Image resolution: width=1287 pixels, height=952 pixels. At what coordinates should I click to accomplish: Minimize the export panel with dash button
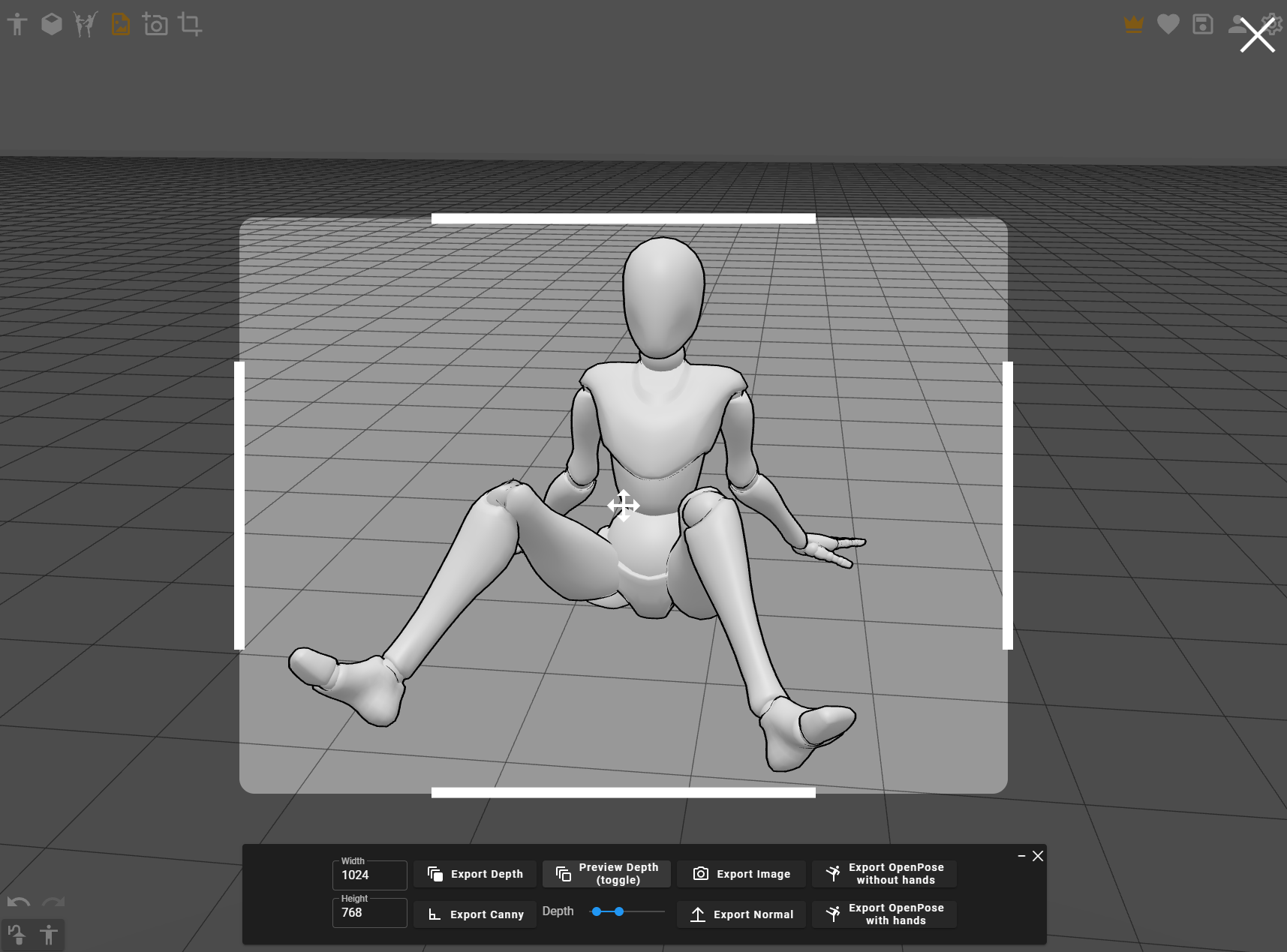1021,856
